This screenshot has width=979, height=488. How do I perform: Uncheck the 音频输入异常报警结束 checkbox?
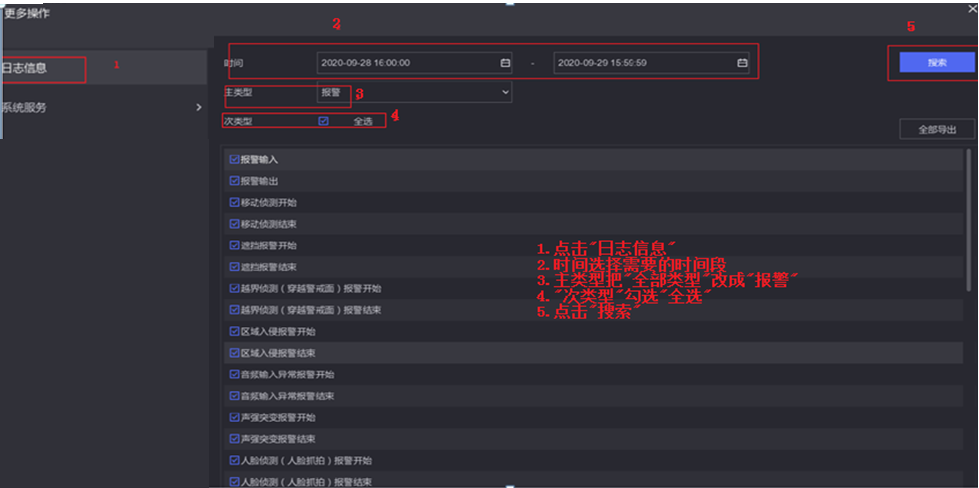(x=234, y=396)
